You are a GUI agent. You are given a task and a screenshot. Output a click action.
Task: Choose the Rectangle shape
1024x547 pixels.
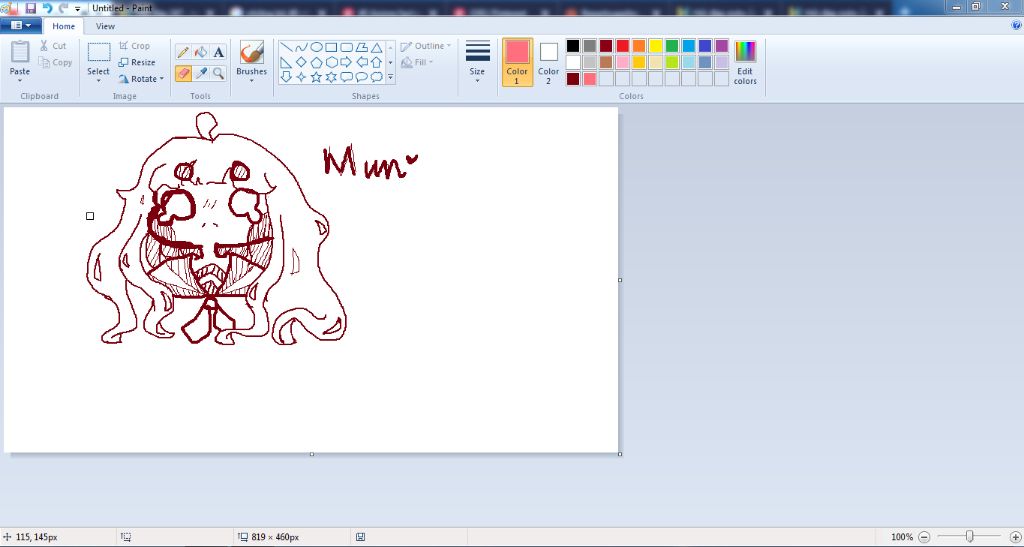[331, 48]
